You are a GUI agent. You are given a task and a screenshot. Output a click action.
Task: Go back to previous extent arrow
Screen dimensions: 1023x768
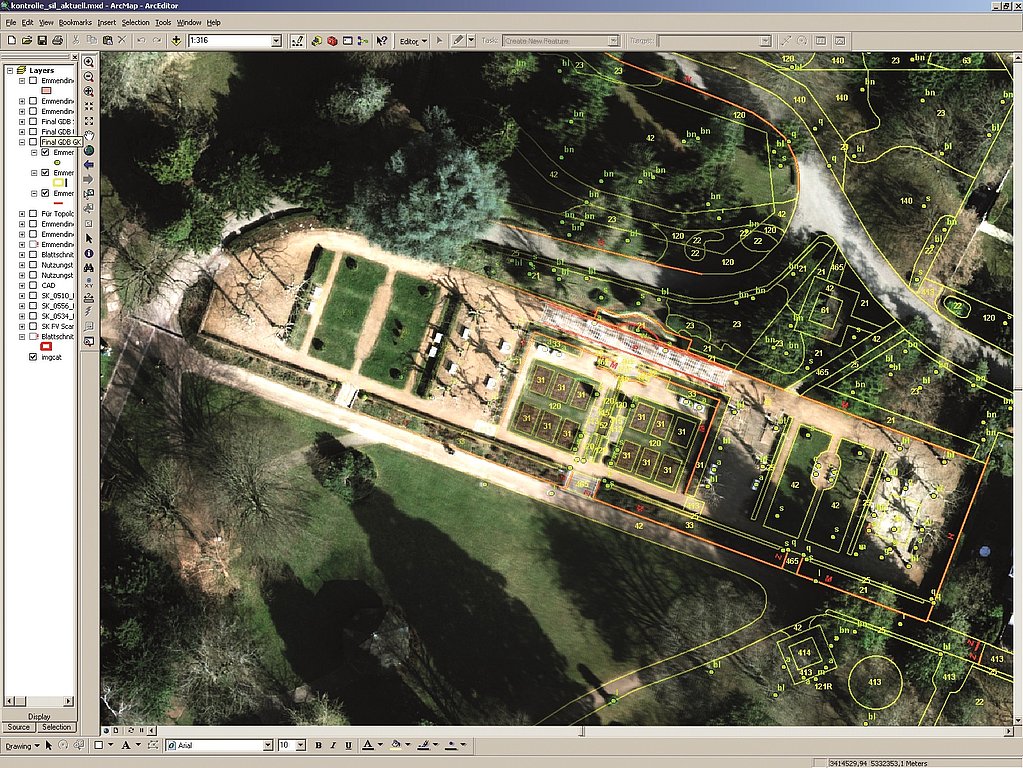coord(89,164)
